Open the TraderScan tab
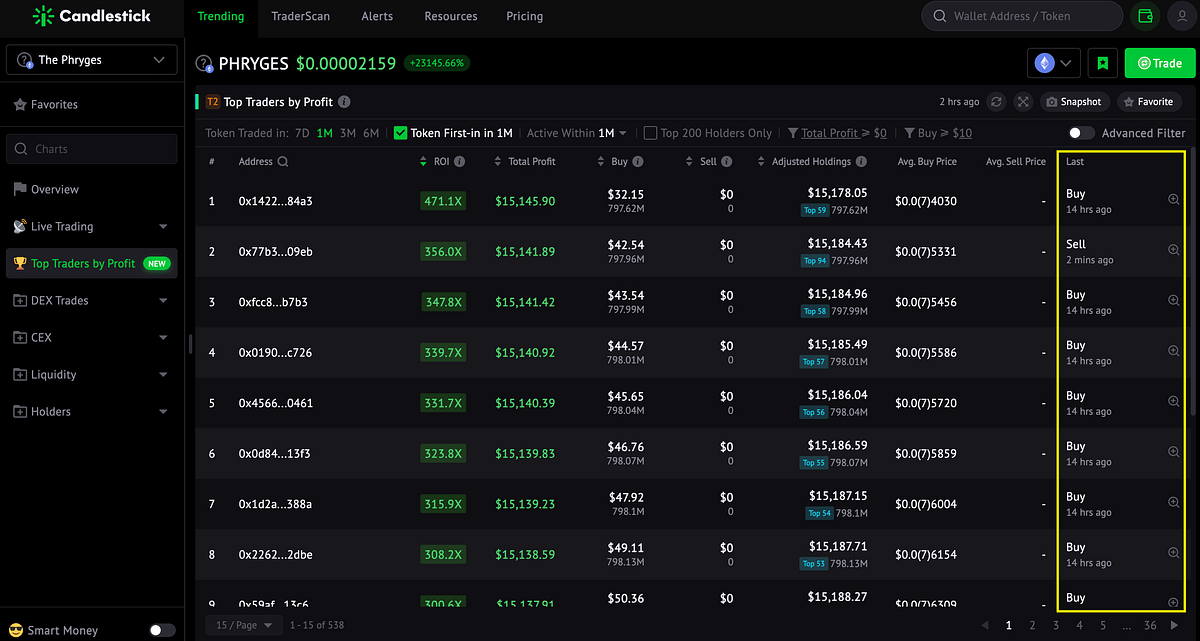1200x641 pixels. point(300,16)
